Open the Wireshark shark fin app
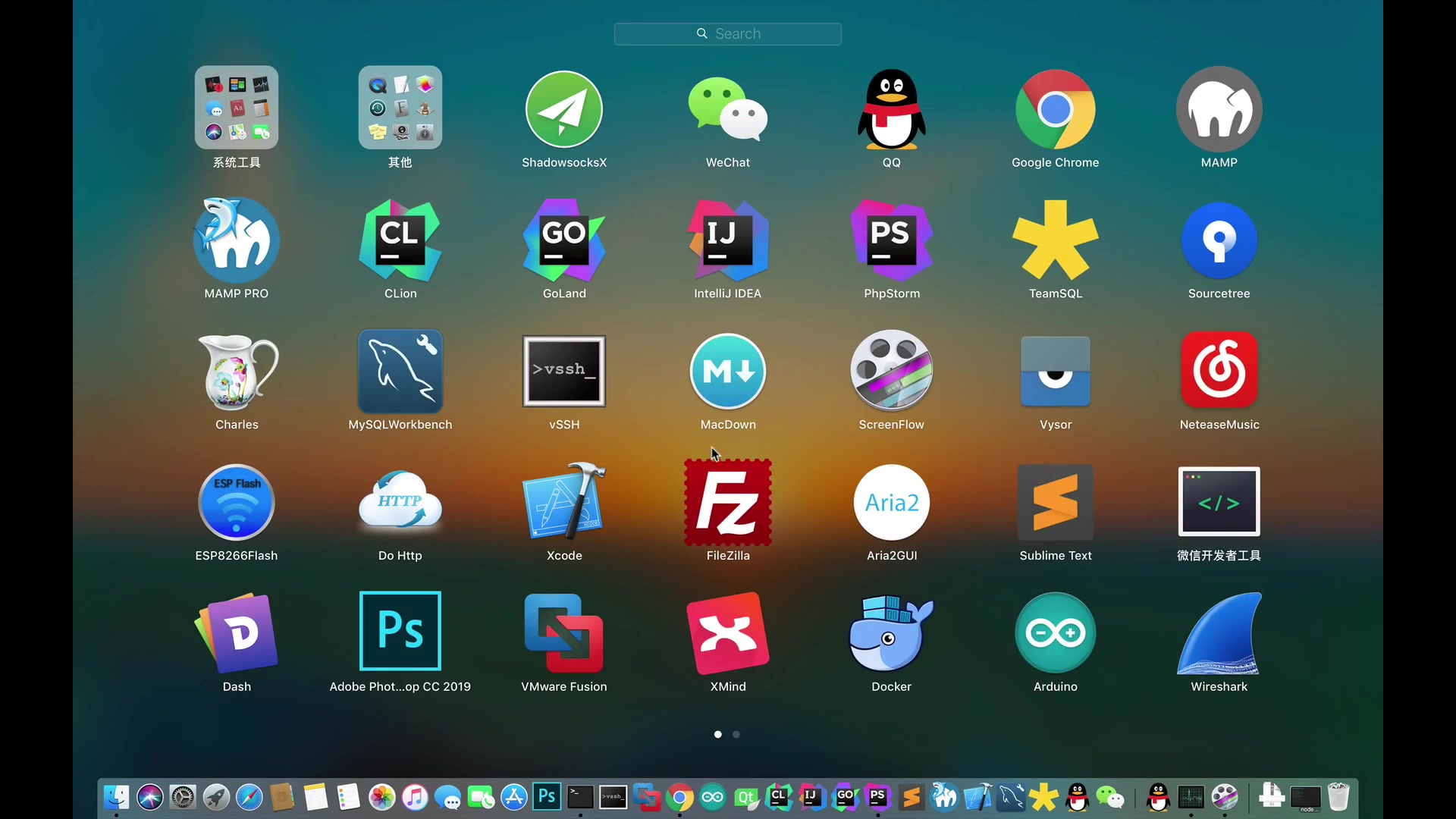The height and width of the screenshot is (819, 1456). point(1219,632)
